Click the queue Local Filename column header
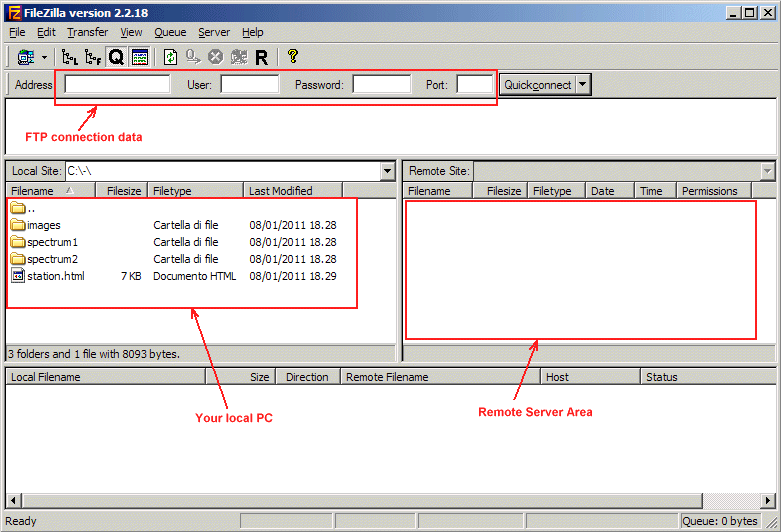 (105, 377)
